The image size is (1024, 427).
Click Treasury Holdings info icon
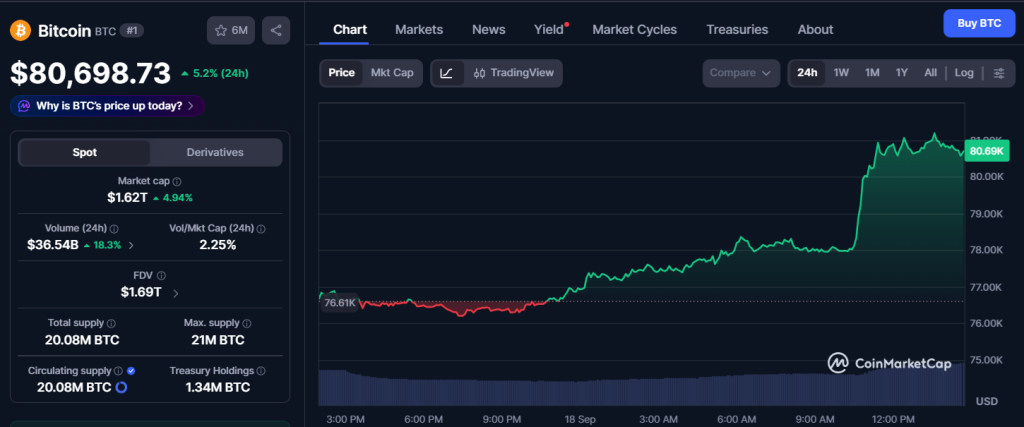point(261,371)
